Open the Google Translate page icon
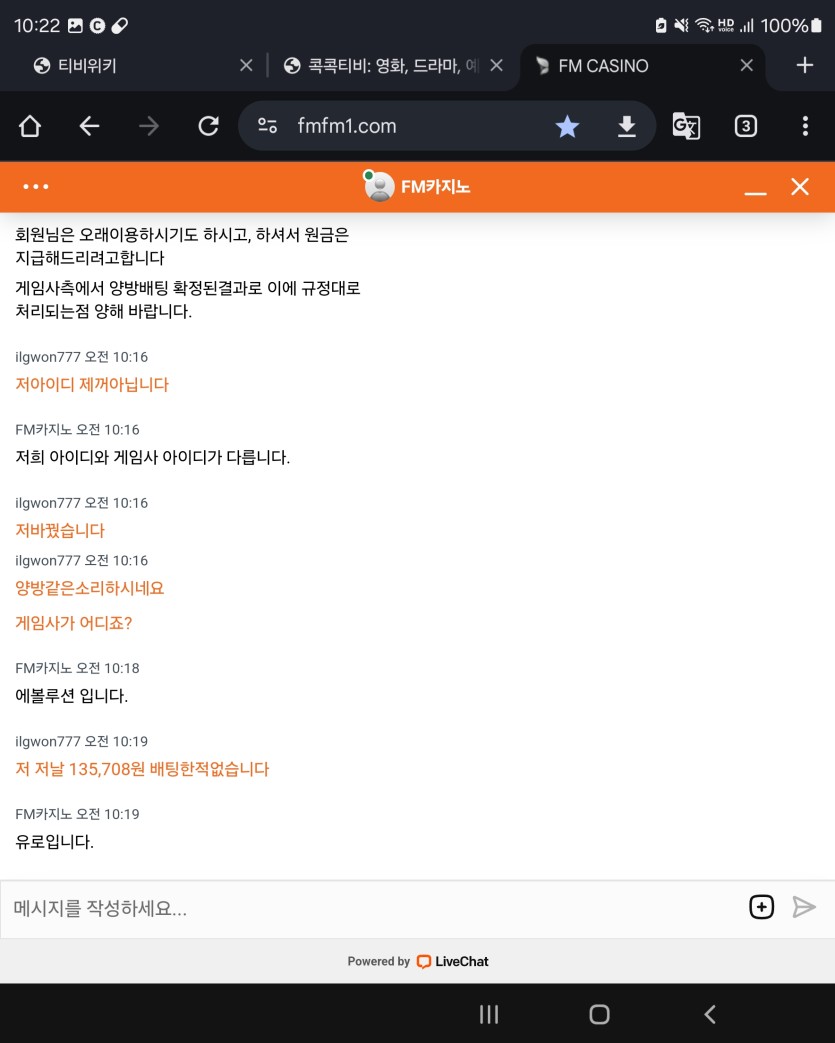The width and height of the screenshot is (835, 1043). 686,126
